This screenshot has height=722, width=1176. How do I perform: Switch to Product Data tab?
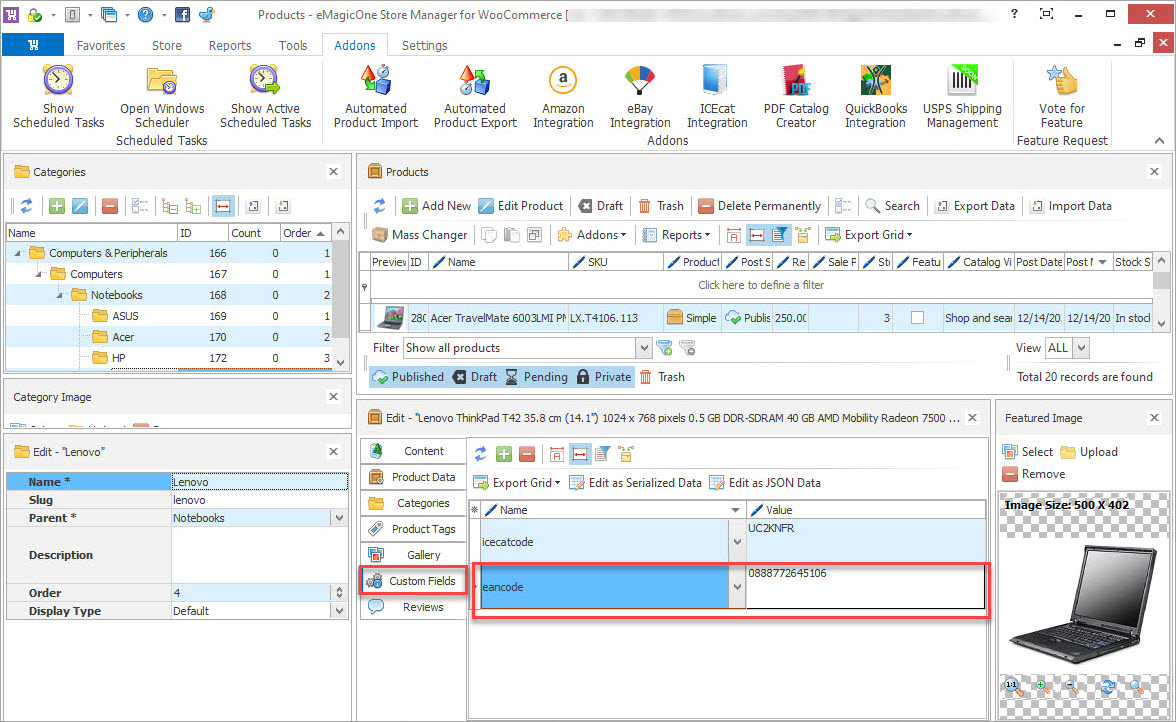(413, 477)
